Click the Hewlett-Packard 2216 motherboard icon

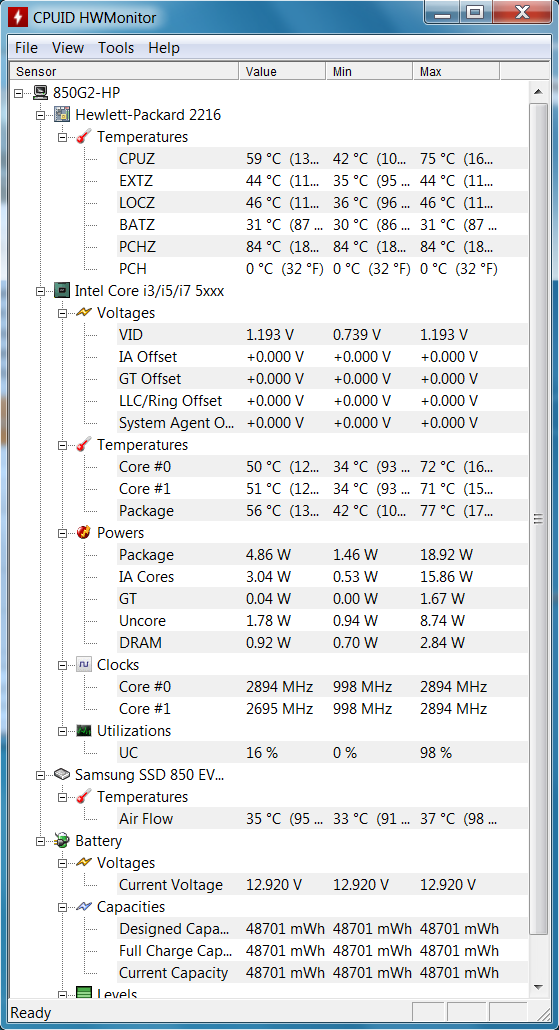click(x=62, y=115)
